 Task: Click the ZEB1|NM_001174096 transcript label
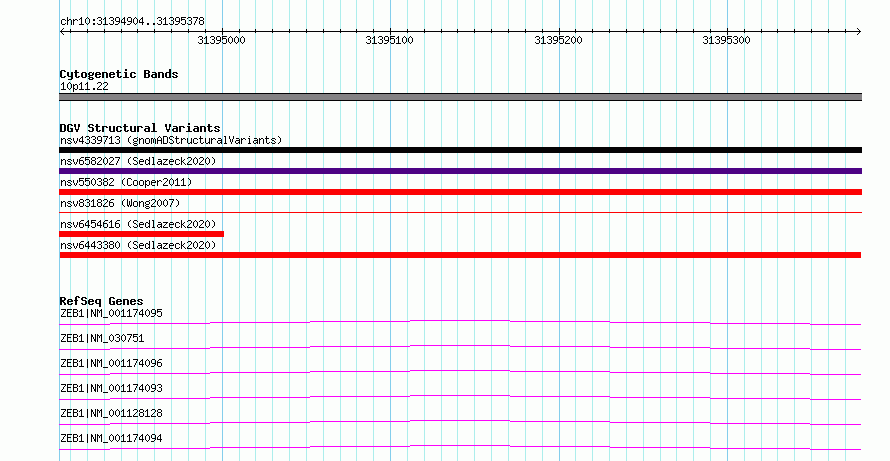[x=111, y=363]
